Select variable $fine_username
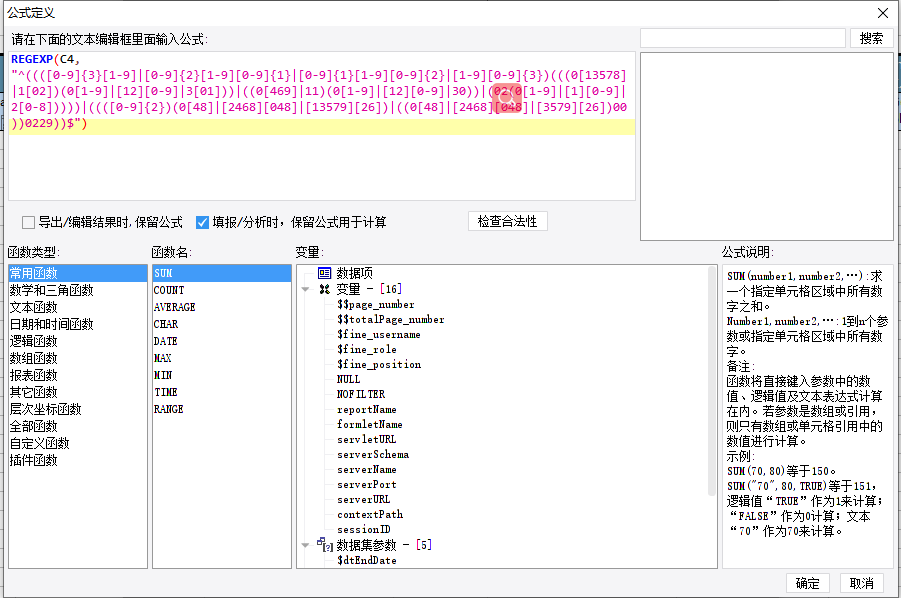The width and height of the screenshot is (901, 598). 379,334
